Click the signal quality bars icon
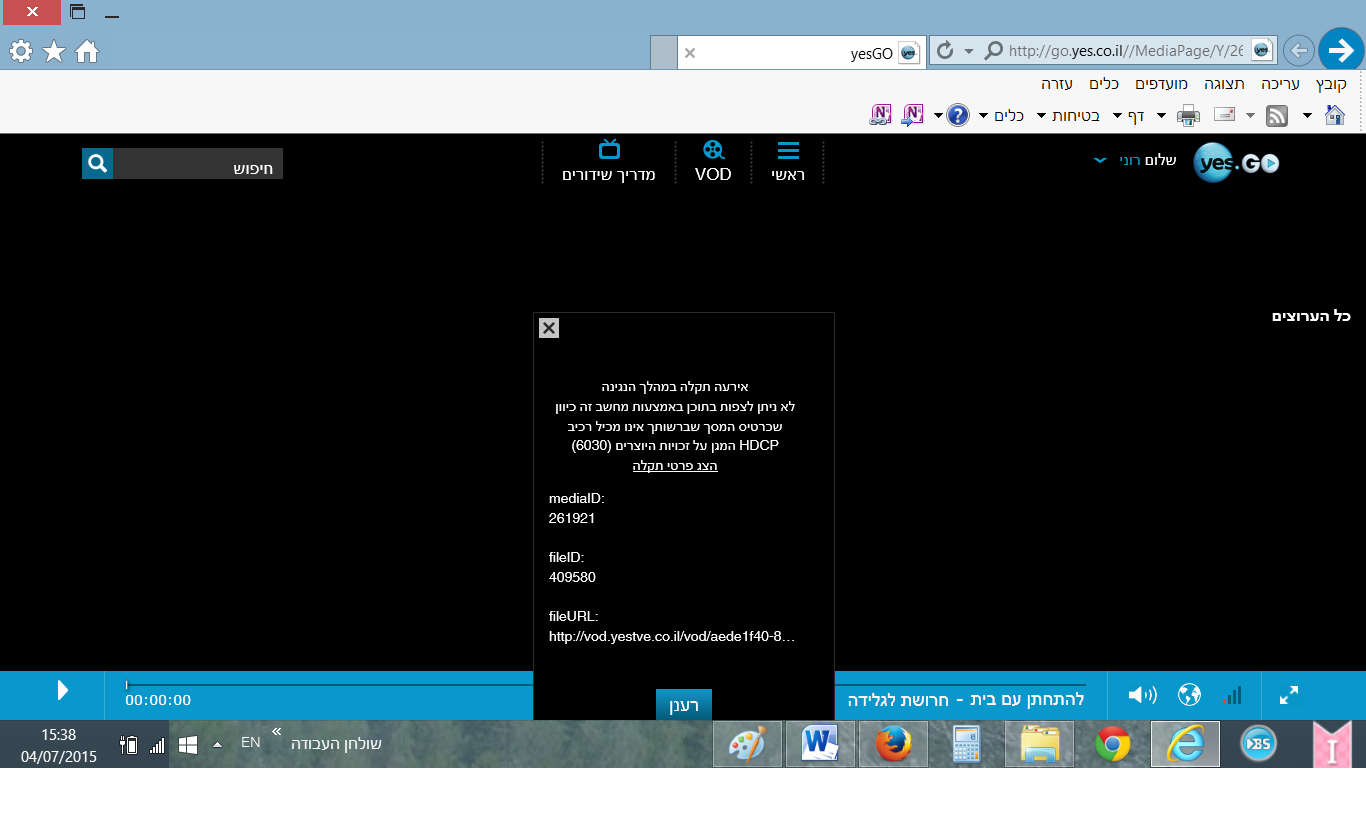Image resolution: width=1366 pixels, height=816 pixels. pos(1234,695)
